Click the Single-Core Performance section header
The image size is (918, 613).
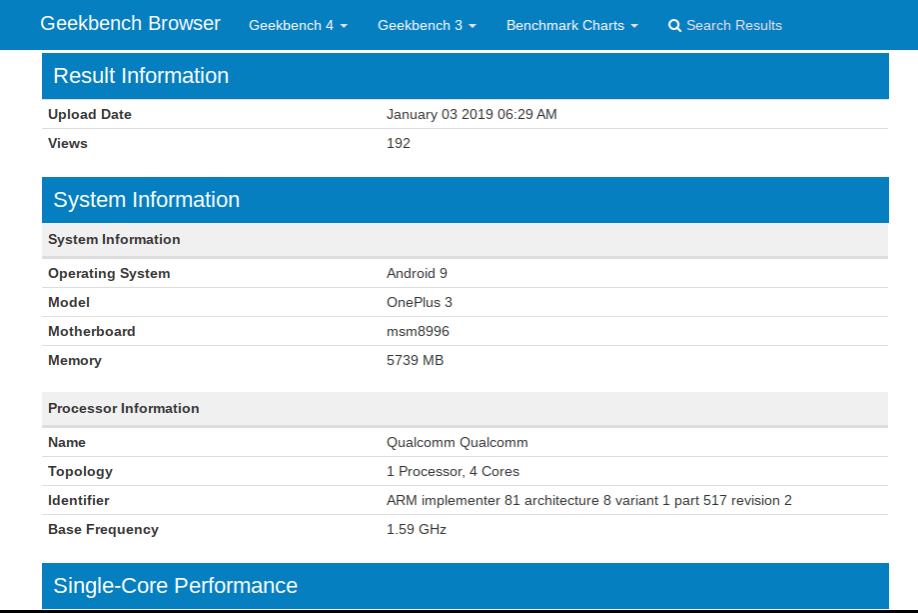[x=465, y=586]
